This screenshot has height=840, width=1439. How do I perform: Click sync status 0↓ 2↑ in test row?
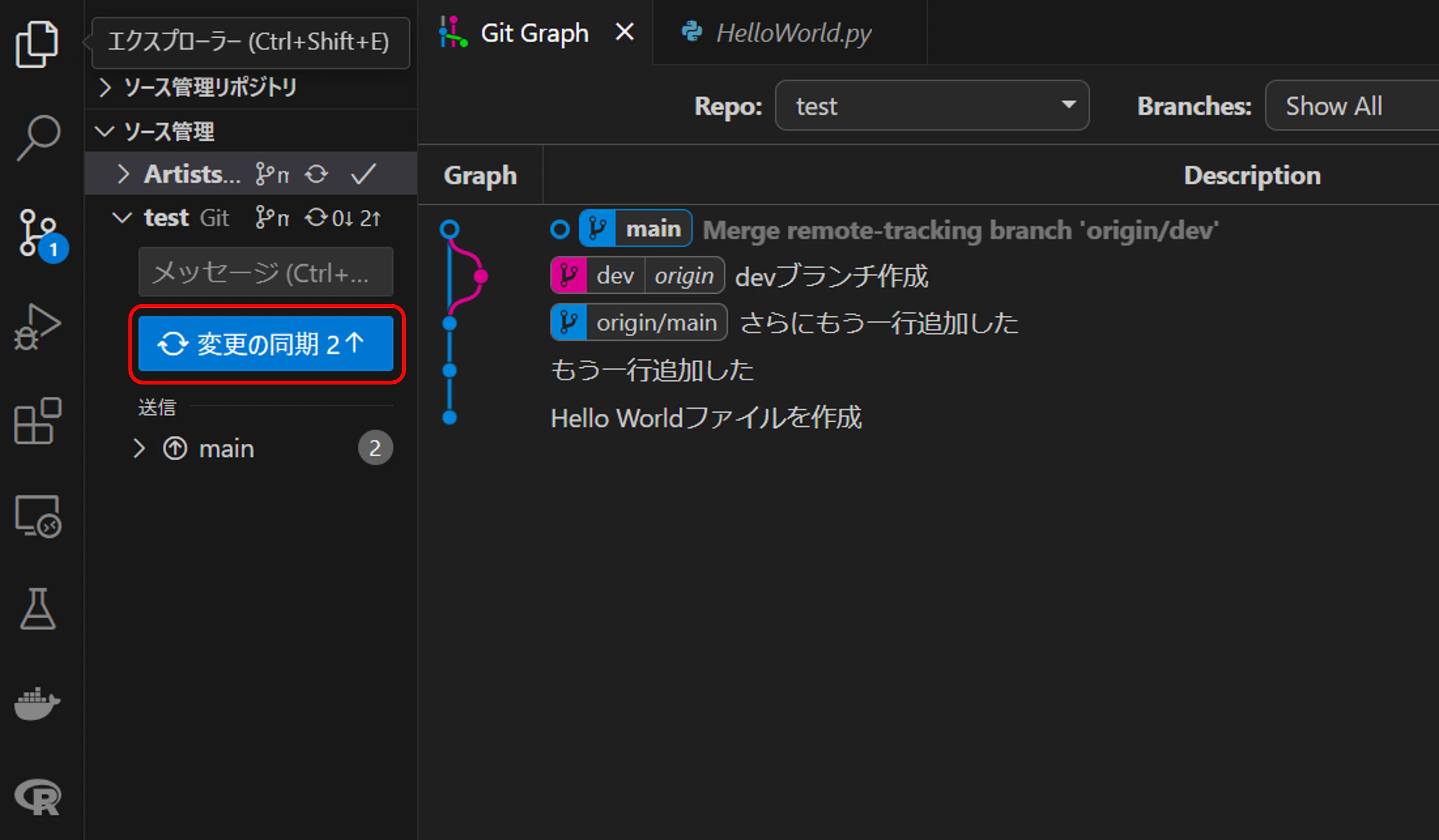(342, 218)
